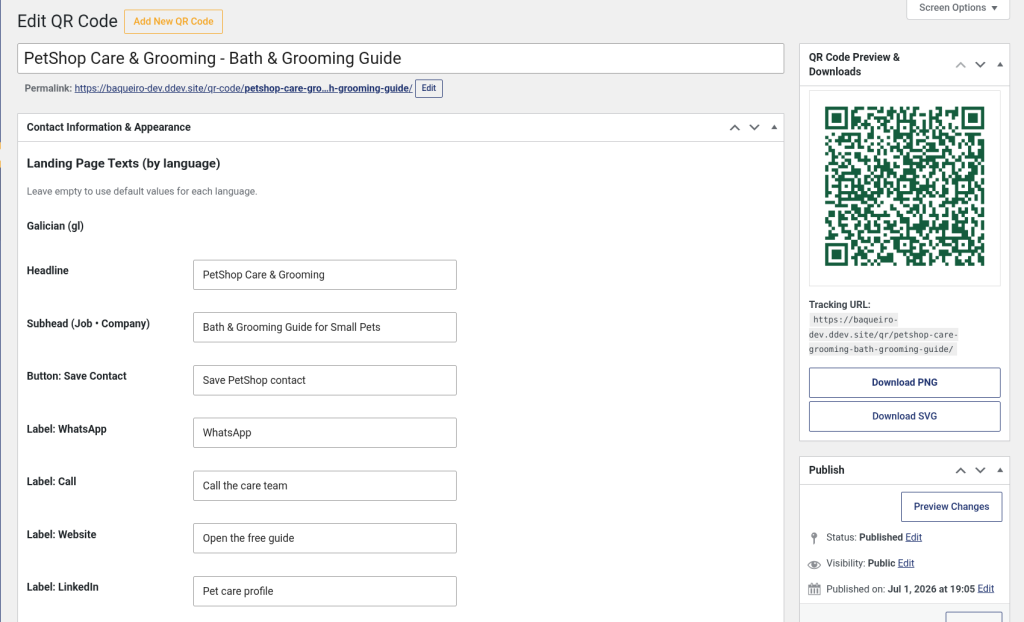
Task: Move QR Code Preview panel down
Action: click(980, 65)
